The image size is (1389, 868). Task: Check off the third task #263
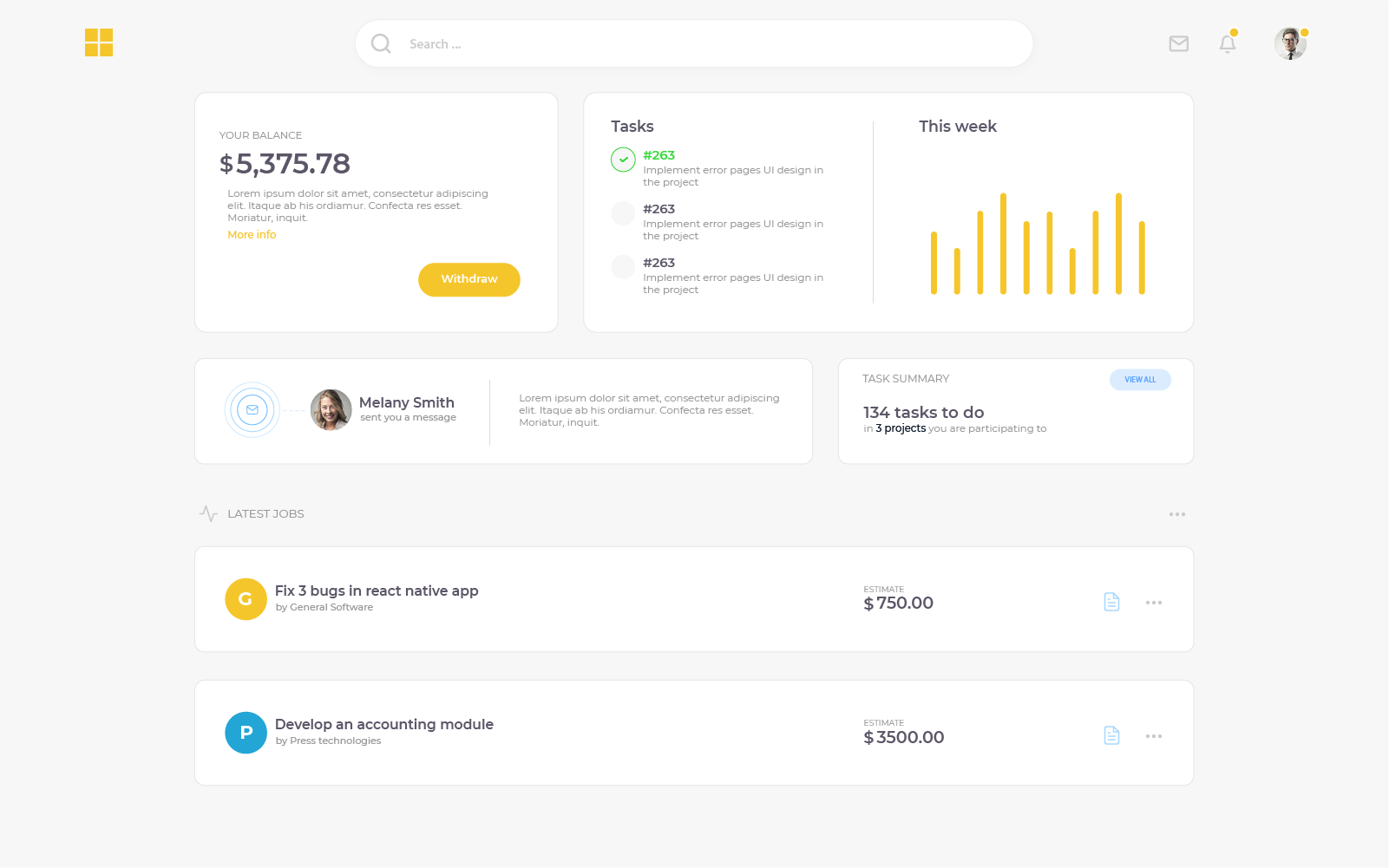tap(623, 267)
